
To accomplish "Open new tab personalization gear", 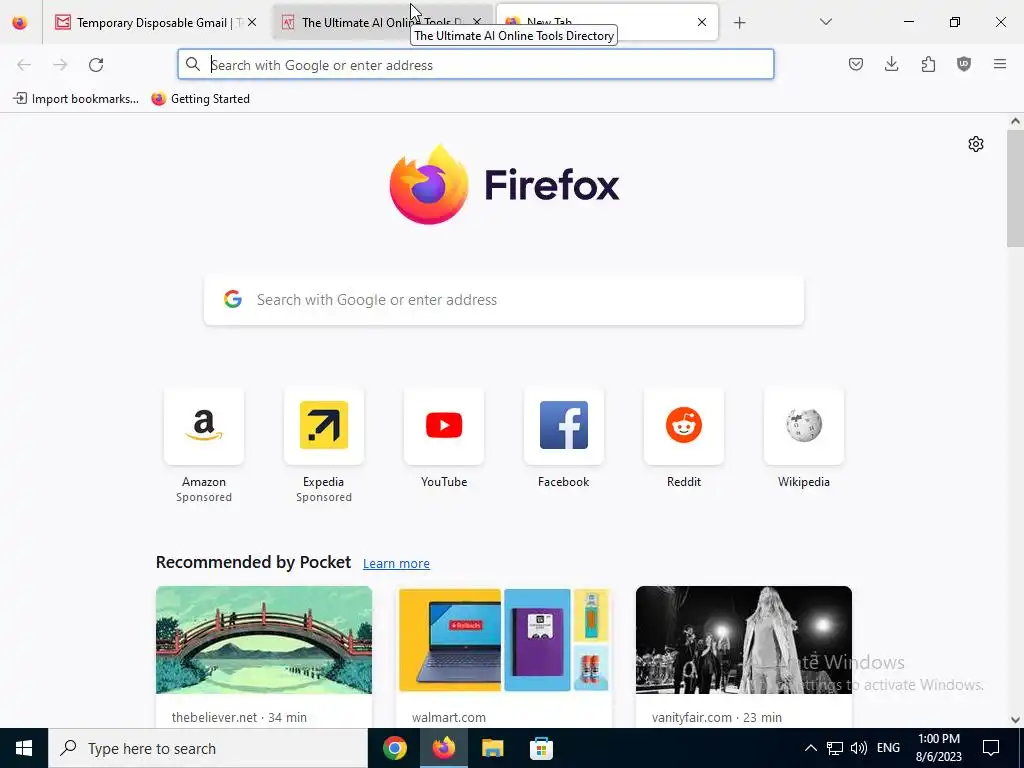I will pos(976,144).
